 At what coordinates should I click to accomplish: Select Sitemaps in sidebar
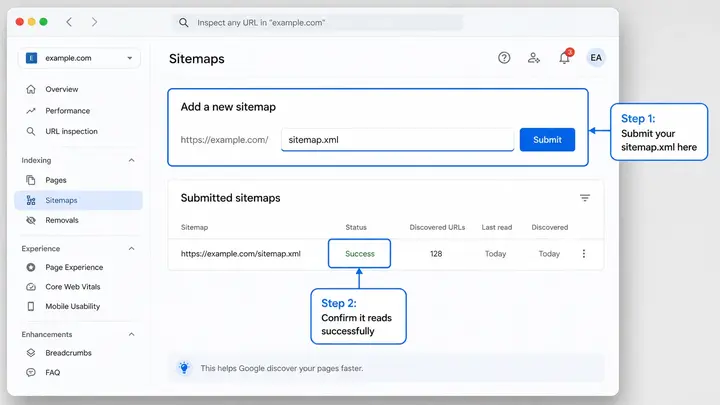point(79,200)
